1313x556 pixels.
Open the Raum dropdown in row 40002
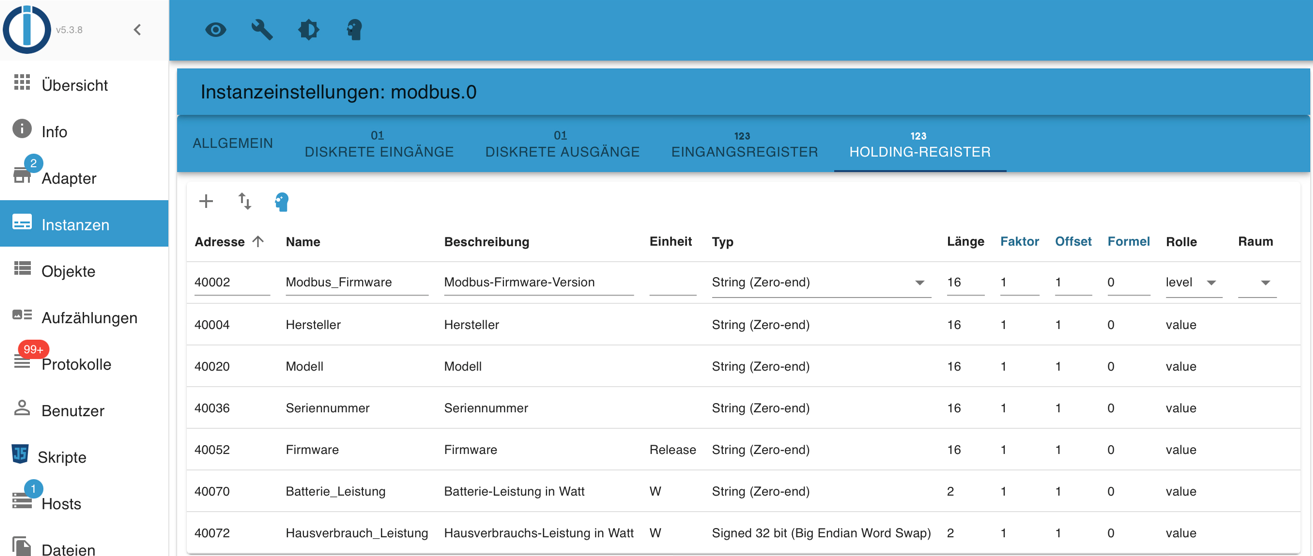[1257, 283]
